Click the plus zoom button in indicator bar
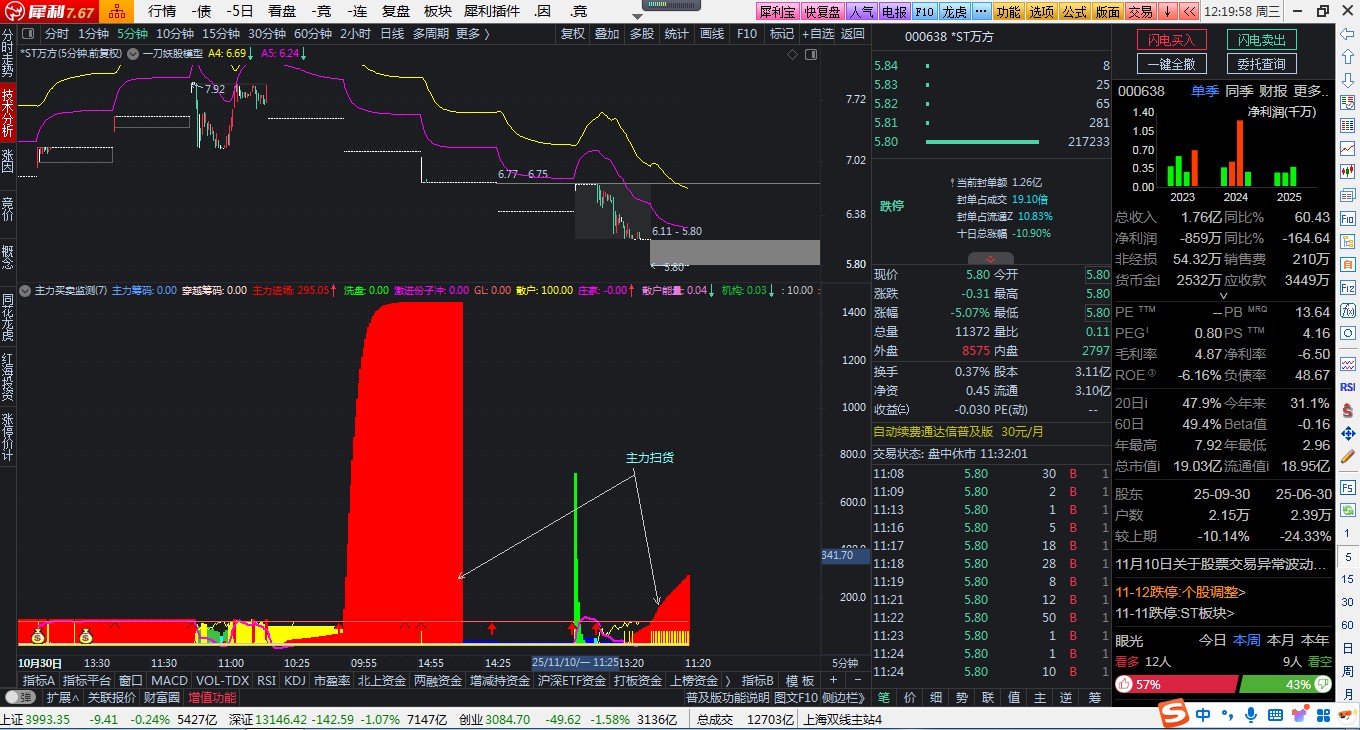This screenshot has height=730, width=1360. [832, 680]
